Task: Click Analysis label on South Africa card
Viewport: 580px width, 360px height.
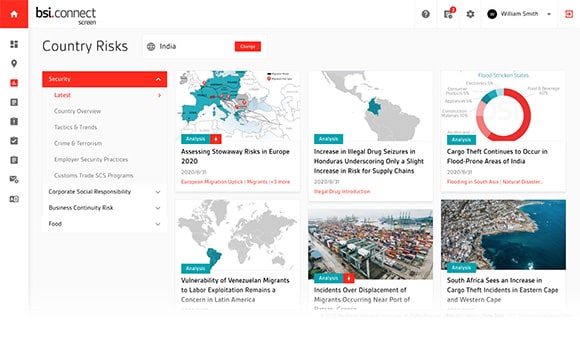Action: [461, 268]
